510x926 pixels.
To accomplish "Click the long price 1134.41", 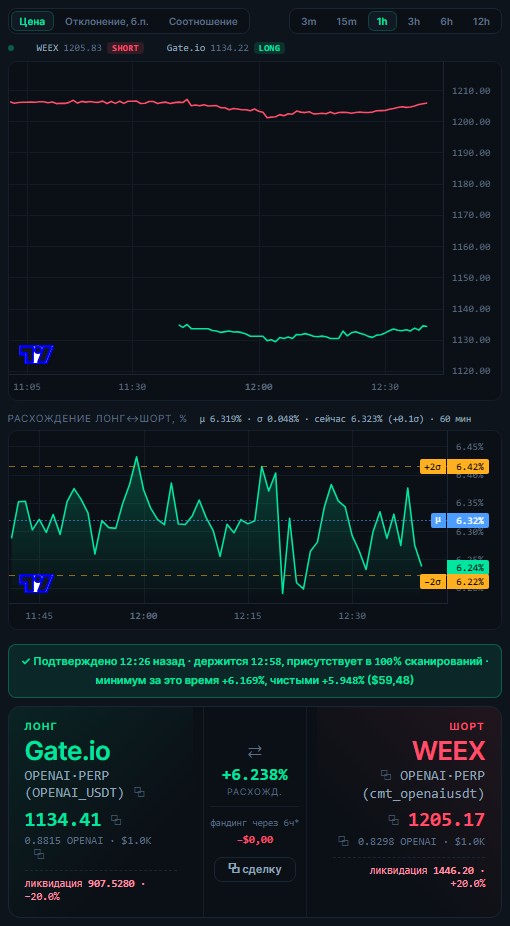I will pos(63,820).
